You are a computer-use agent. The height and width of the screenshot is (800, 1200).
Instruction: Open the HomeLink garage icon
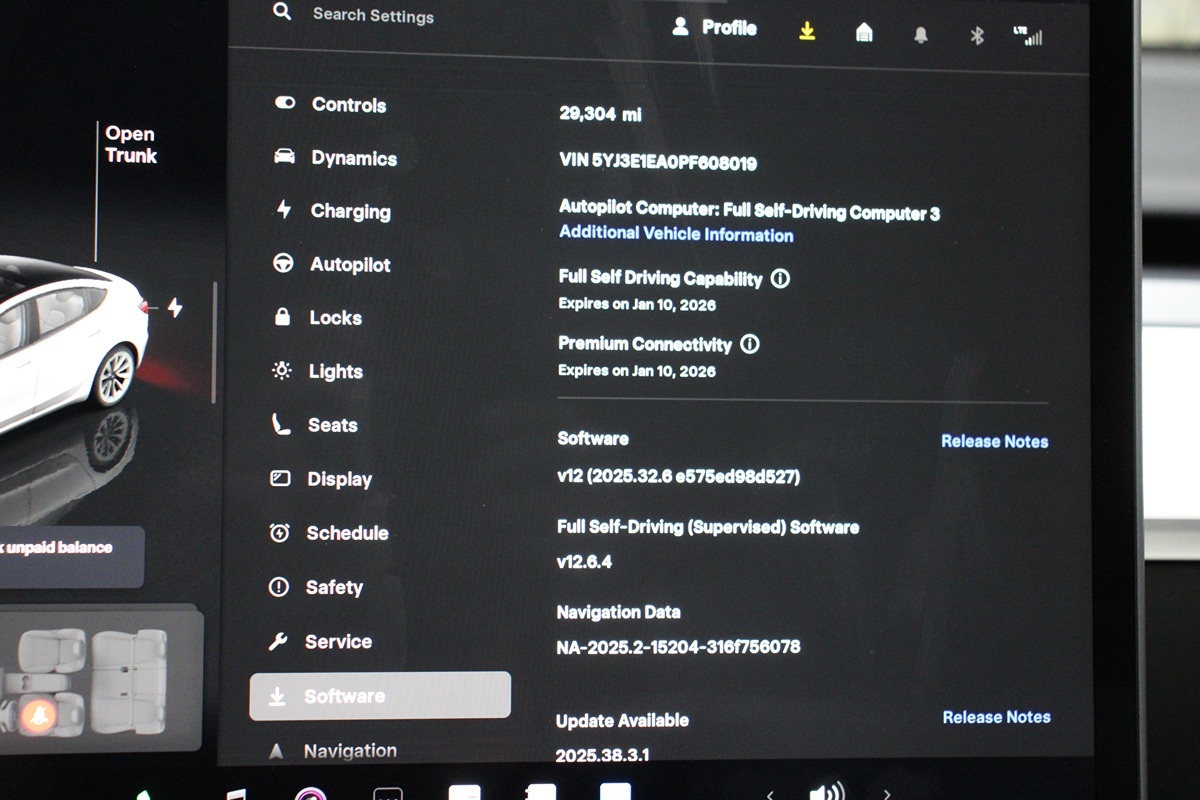tap(864, 33)
